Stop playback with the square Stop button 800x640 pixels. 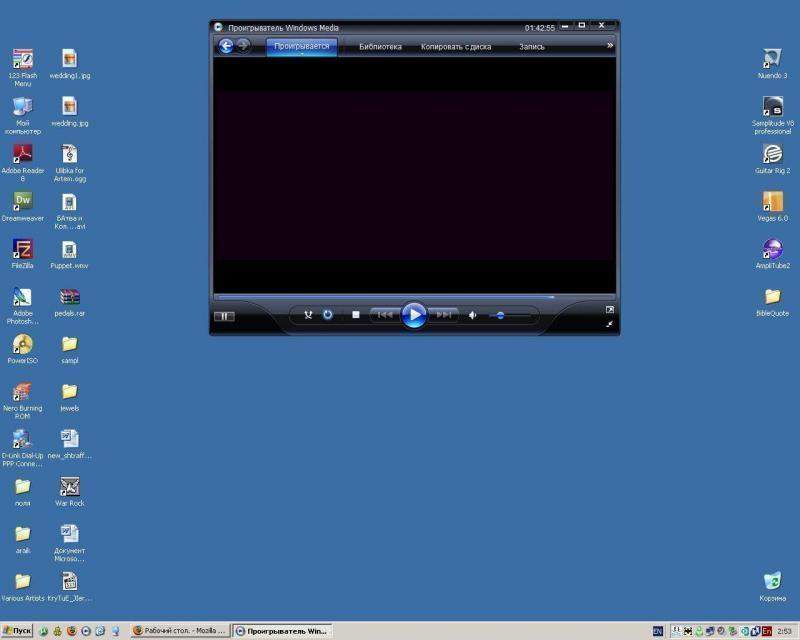coord(356,315)
